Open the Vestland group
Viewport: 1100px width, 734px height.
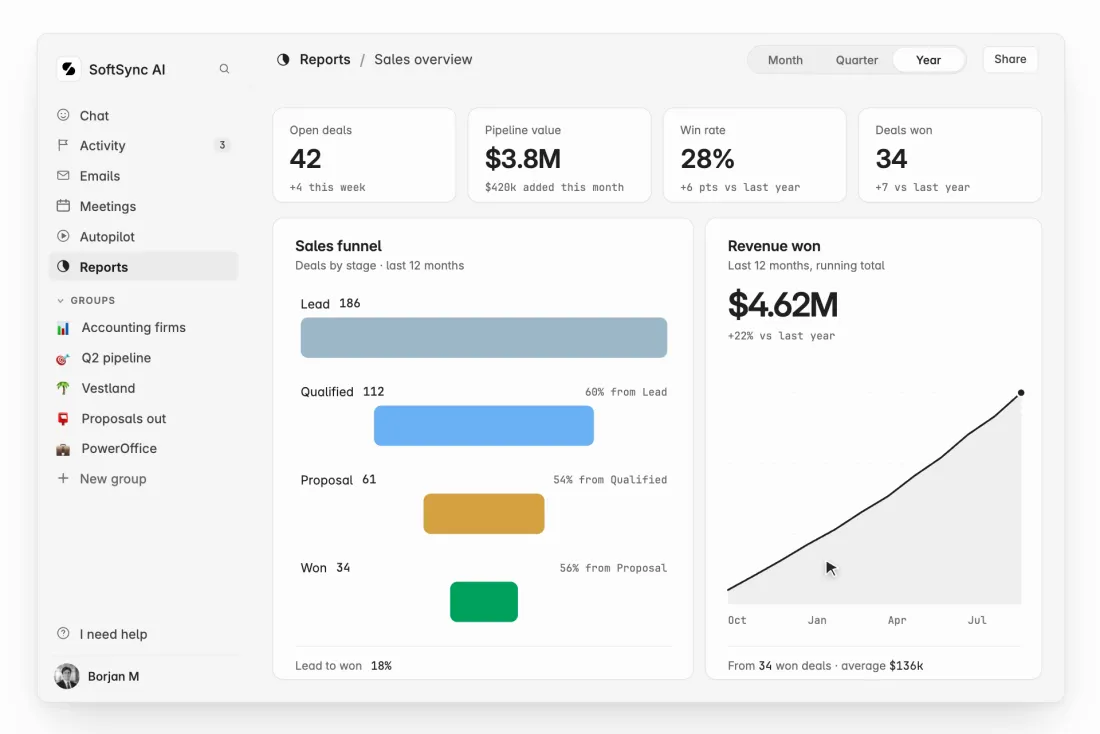pyautogui.click(x=144, y=388)
